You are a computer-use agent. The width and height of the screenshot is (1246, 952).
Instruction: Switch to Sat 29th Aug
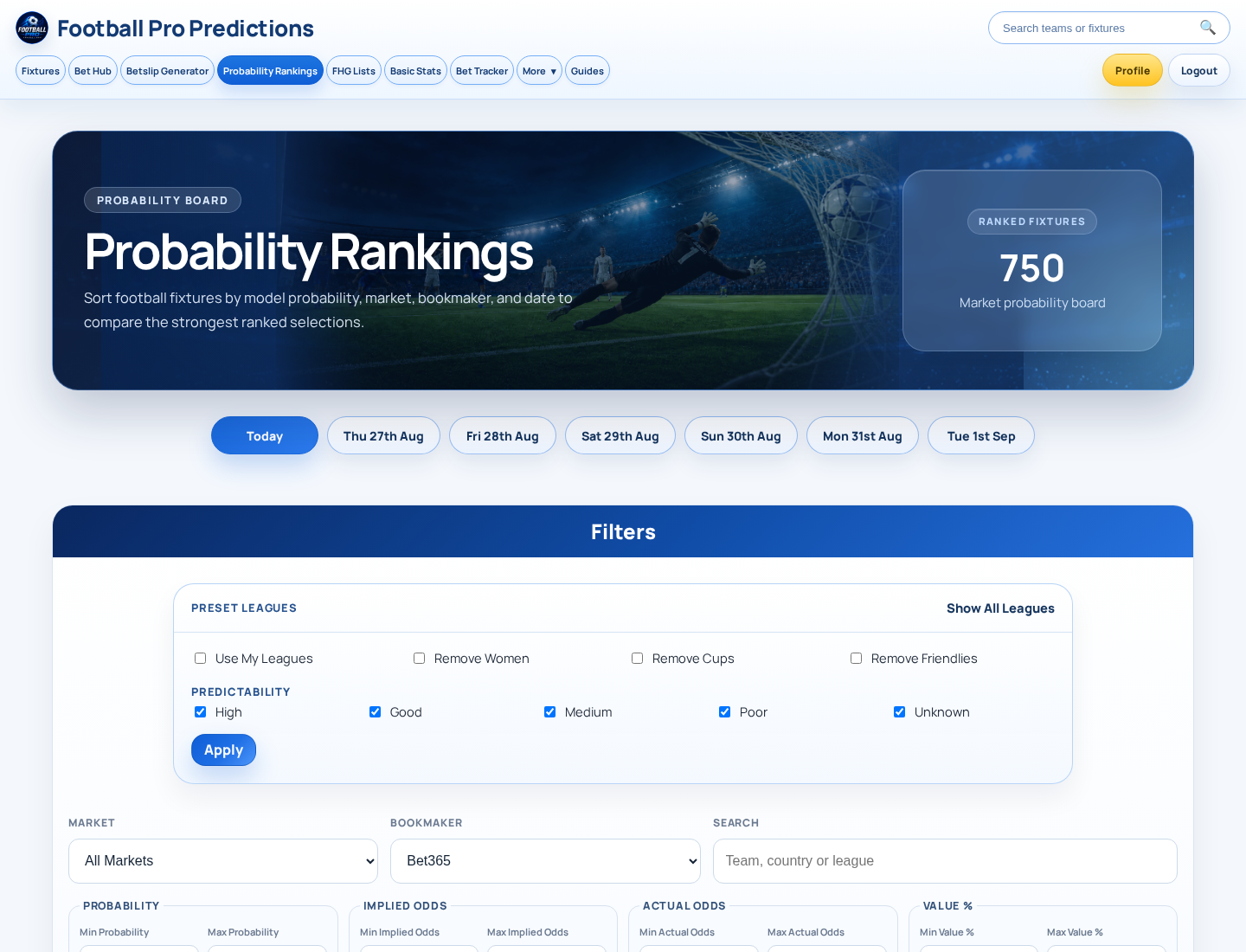pyautogui.click(x=620, y=435)
